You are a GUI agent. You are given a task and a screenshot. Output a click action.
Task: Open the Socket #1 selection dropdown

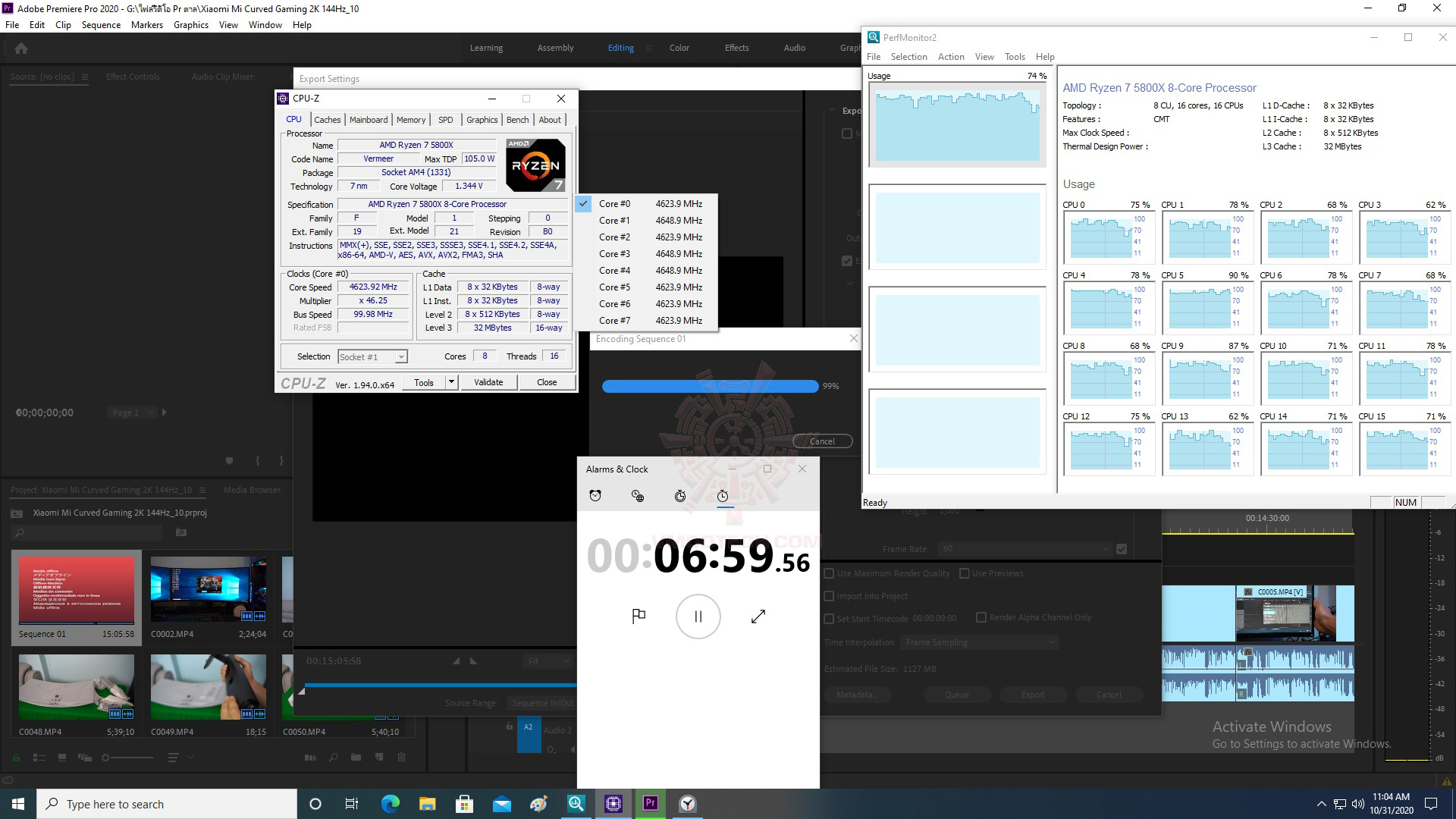pos(372,356)
